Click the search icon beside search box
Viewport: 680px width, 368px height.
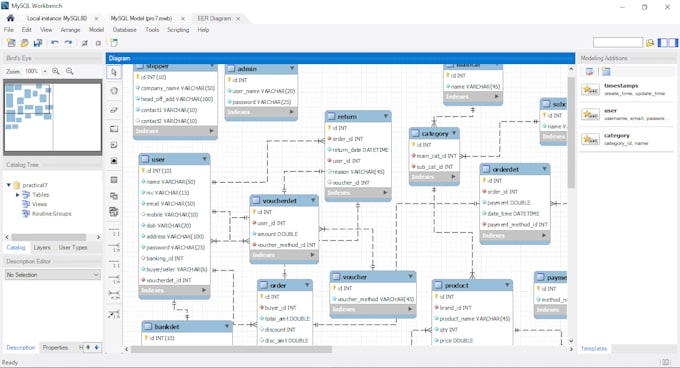[x=650, y=42]
